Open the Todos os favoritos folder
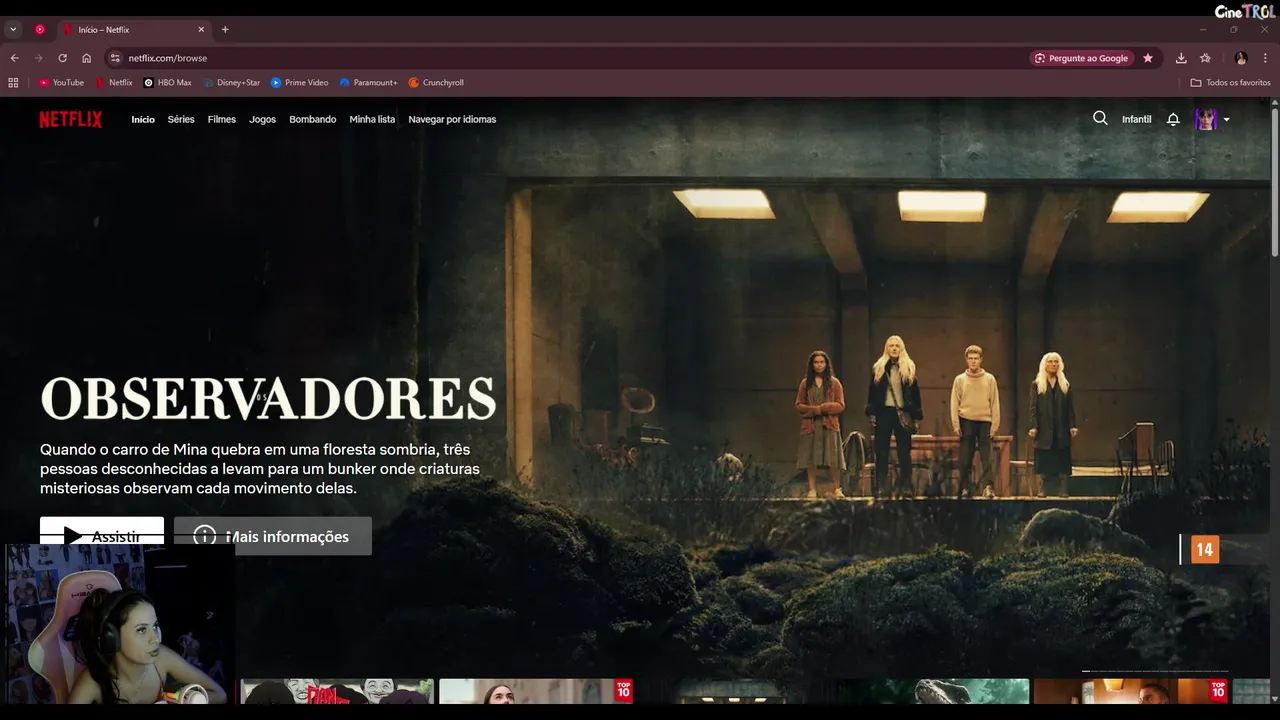This screenshot has width=1280, height=720. (1230, 83)
